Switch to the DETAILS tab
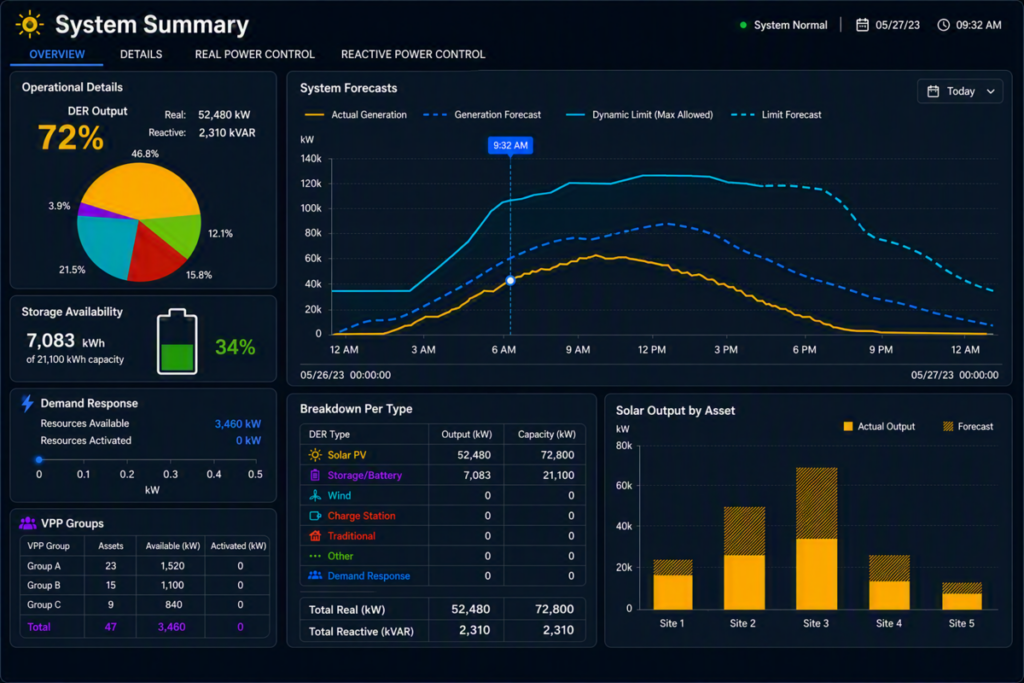Screen dimensions: 1024x683 tap(141, 54)
